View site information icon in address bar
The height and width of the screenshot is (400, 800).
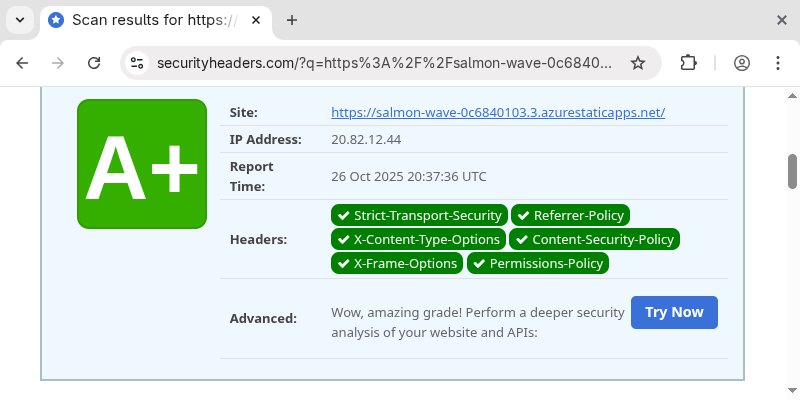[137, 63]
